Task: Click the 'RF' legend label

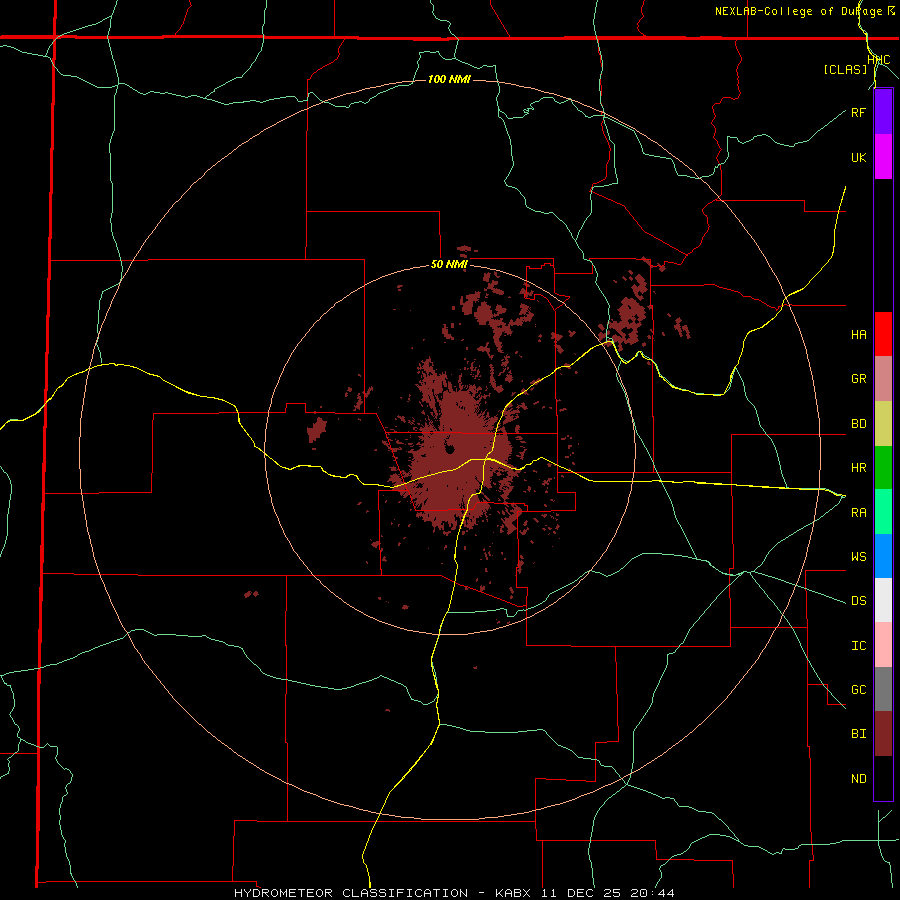Action: [x=858, y=112]
